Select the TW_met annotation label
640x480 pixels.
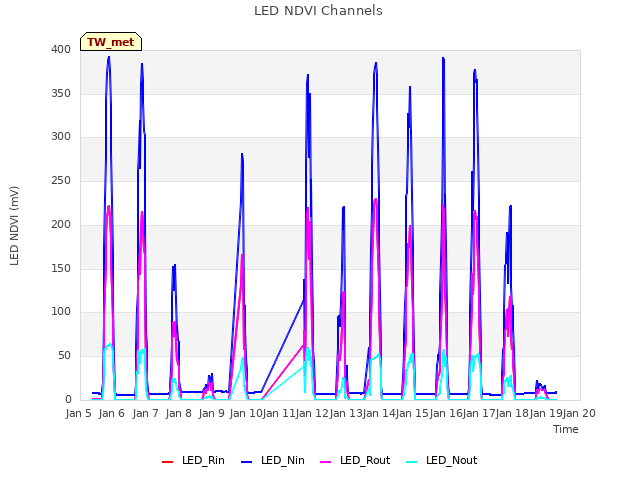click(111, 42)
